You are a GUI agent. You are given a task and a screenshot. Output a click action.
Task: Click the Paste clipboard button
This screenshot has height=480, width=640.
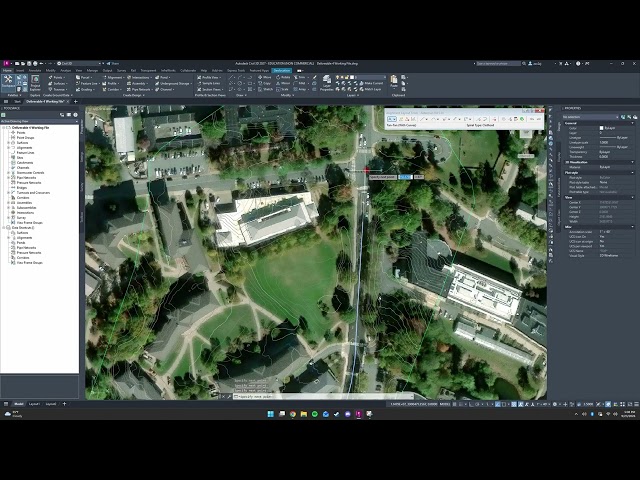(393, 82)
